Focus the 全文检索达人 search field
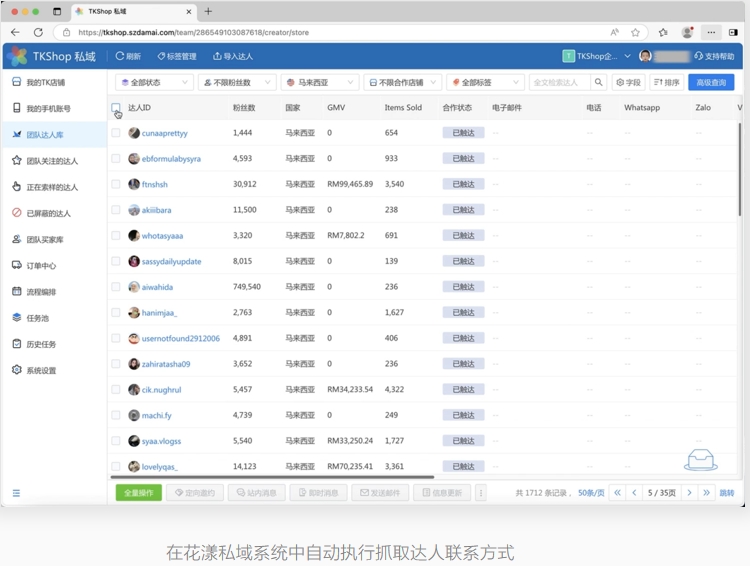750x566 pixels. pyautogui.click(x=560, y=82)
